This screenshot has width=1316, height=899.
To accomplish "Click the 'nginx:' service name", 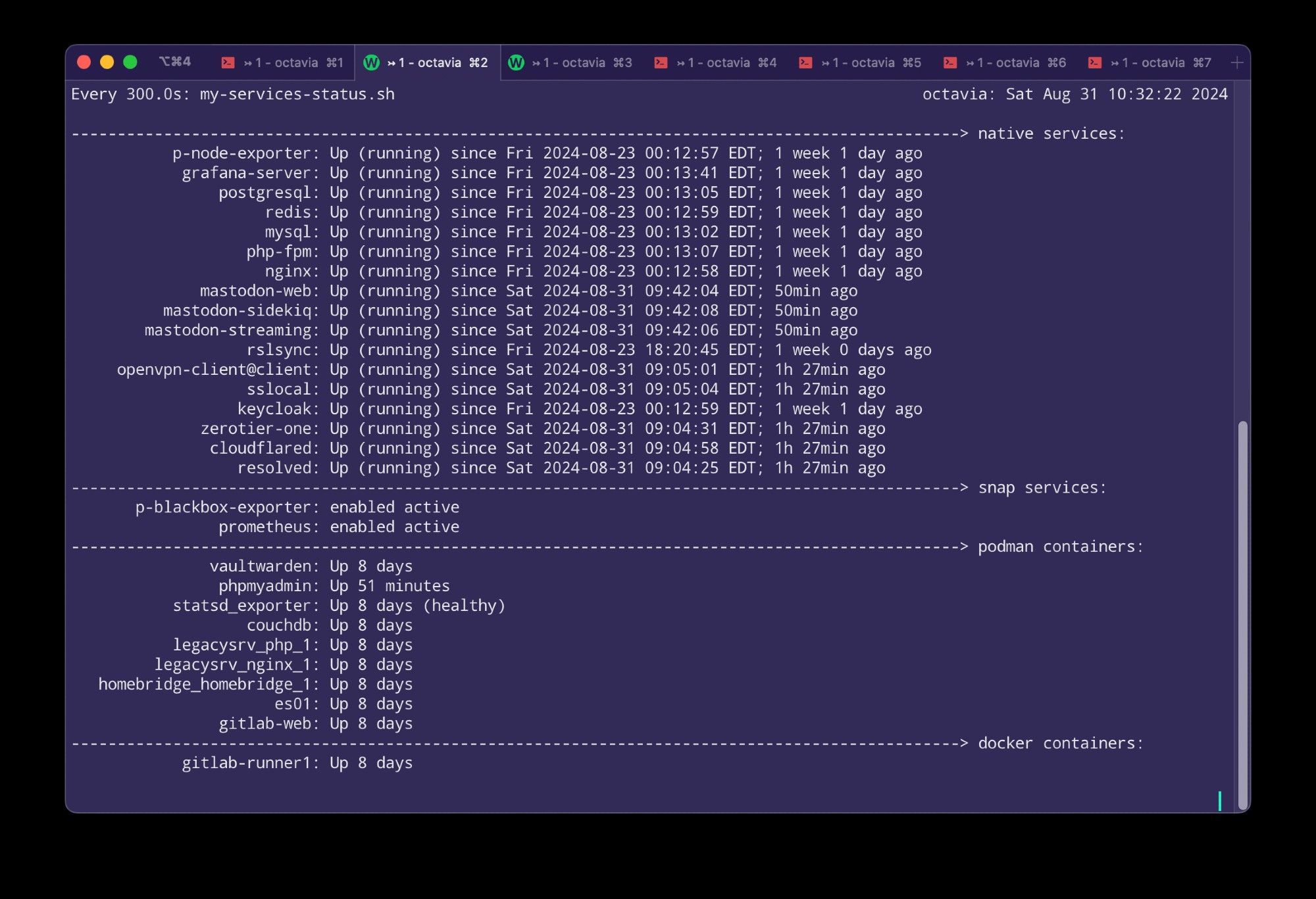I will click(x=292, y=272).
